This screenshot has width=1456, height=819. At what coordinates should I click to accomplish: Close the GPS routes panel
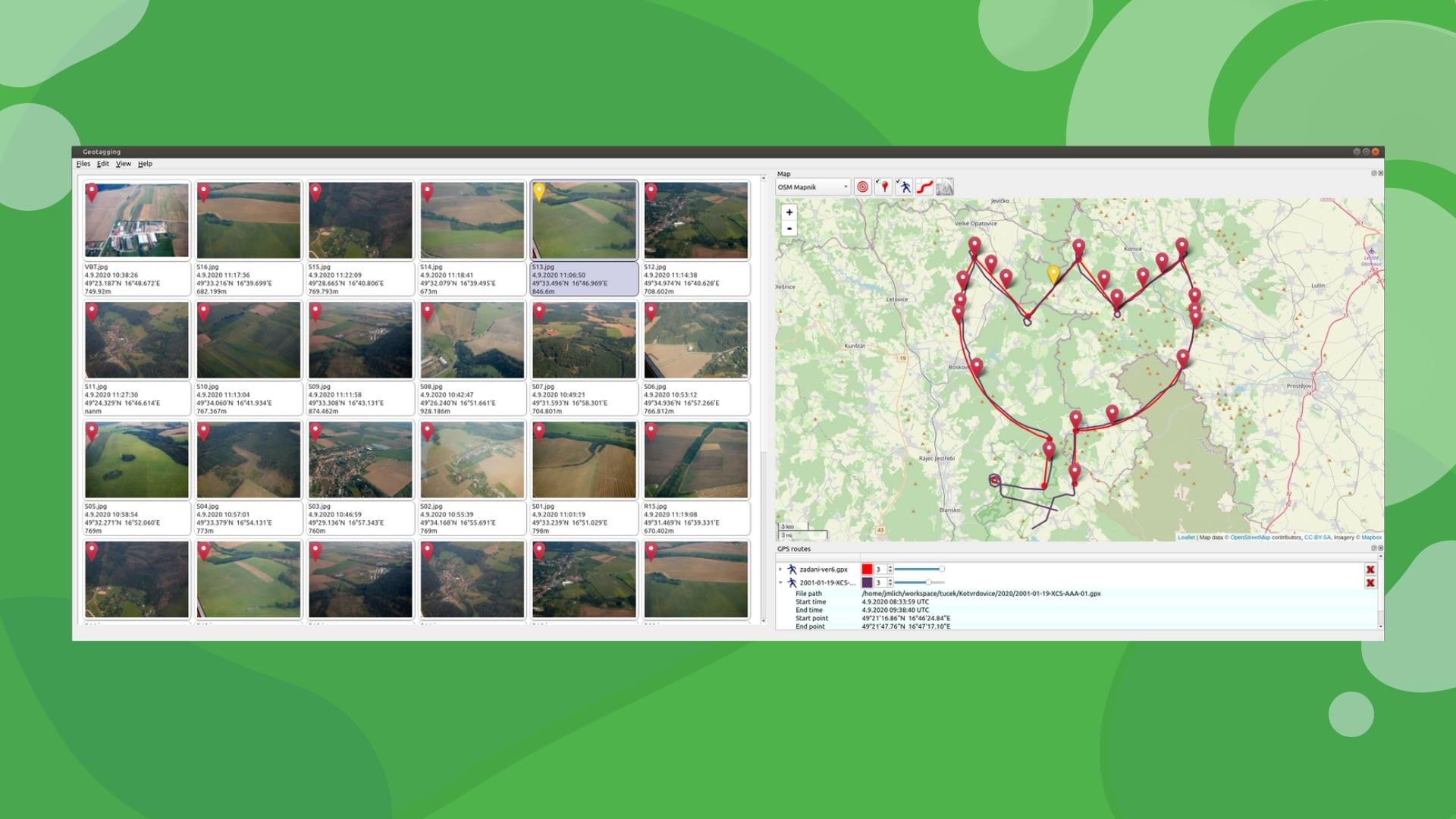tap(1380, 548)
